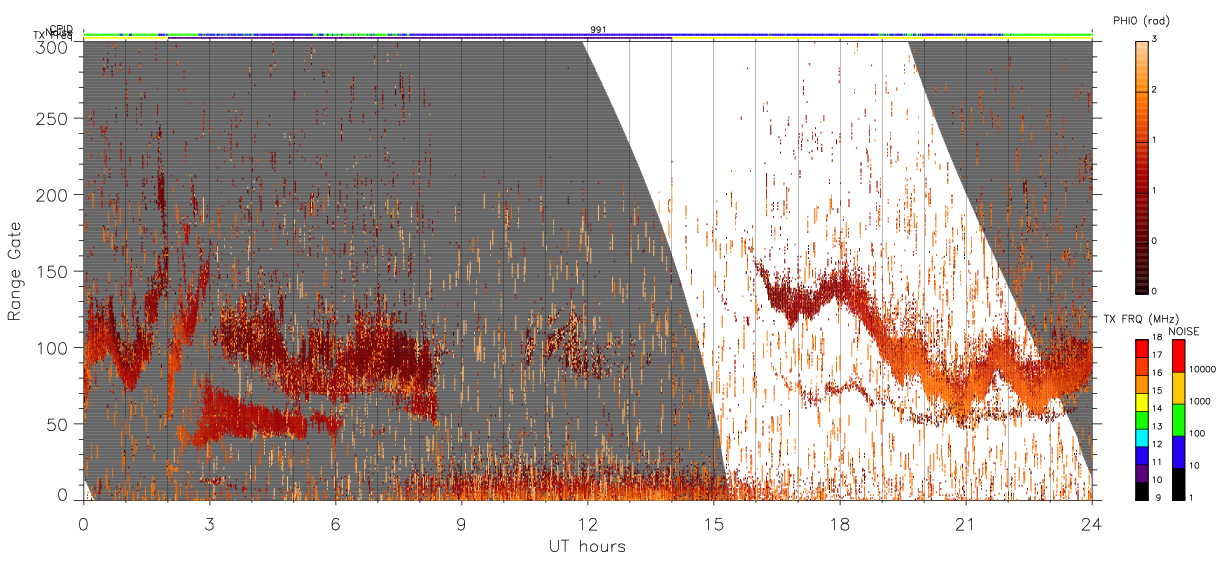
Task: Select x-axis tick label "15"
Action: [713, 523]
